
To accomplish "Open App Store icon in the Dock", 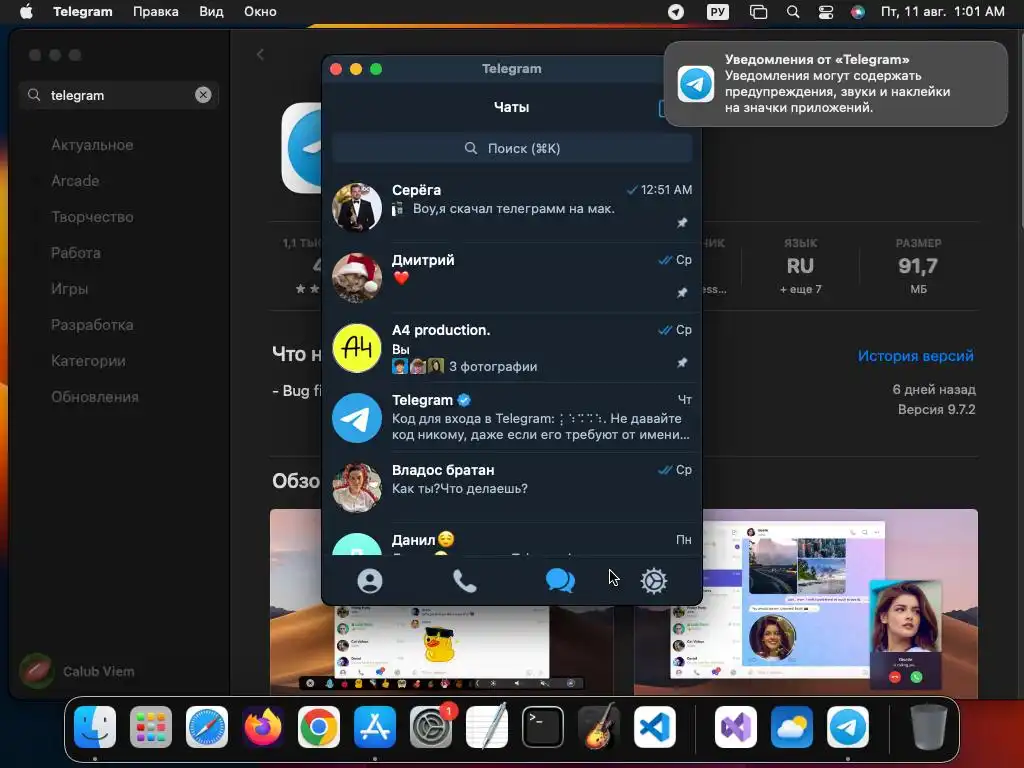I will (375, 727).
